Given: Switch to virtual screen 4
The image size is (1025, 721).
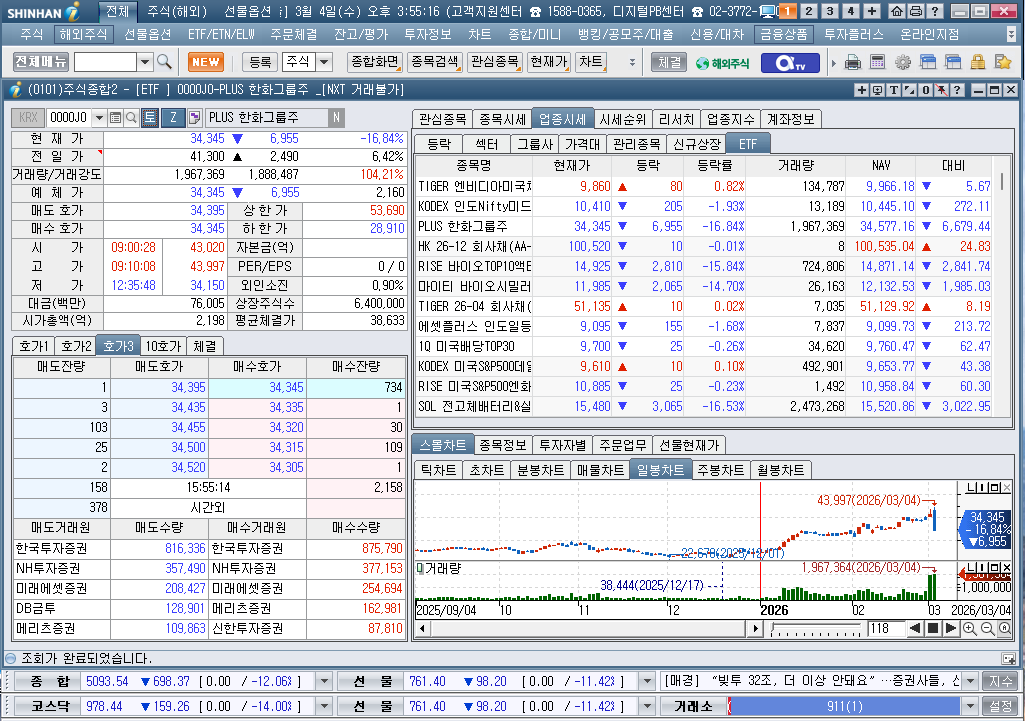Looking at the screenshot, I should 851,11.
